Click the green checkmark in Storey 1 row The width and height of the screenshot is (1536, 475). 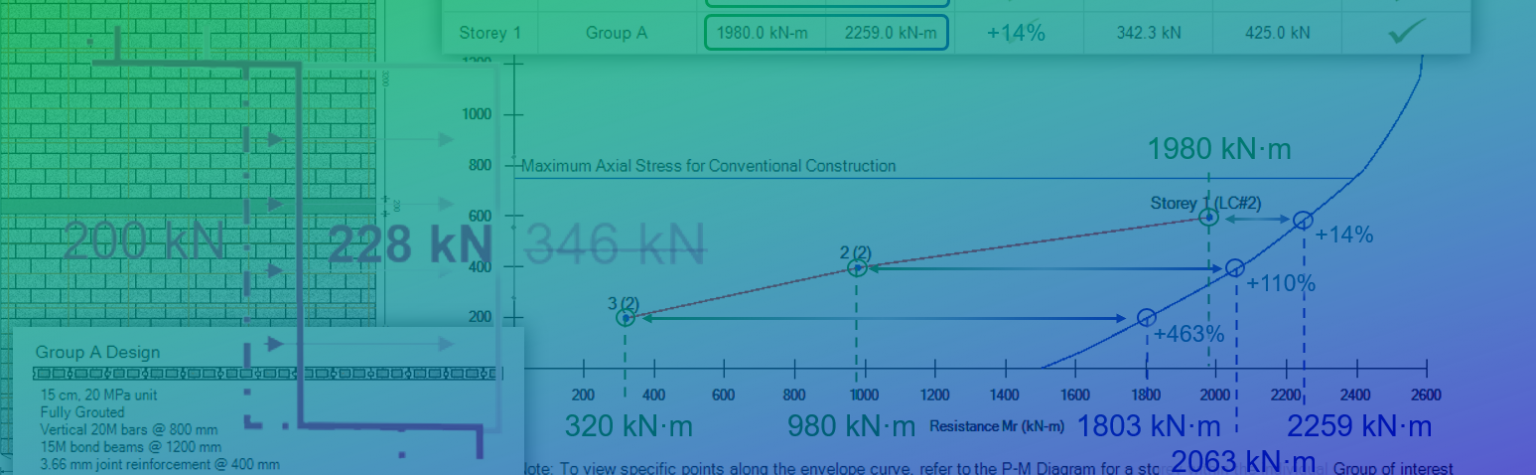tap(1406, 32)
